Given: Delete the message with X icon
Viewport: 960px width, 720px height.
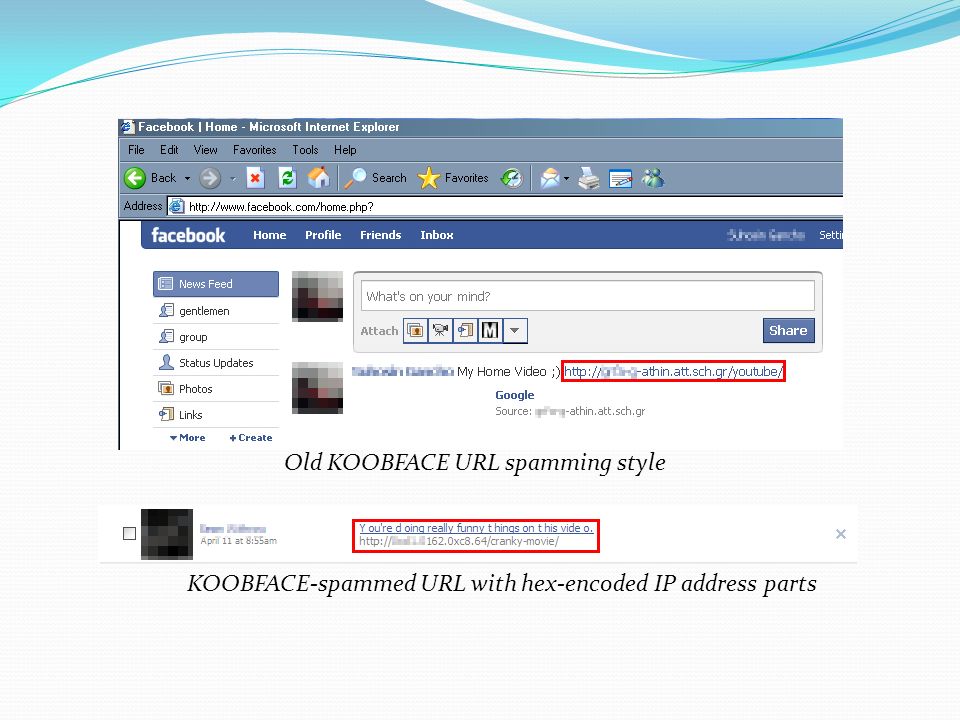Looking at the screenshot, I should pos(841,534).
